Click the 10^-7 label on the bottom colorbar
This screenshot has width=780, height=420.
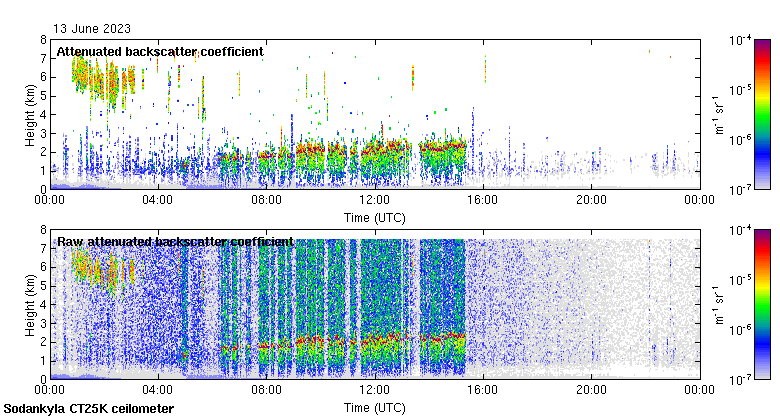pos(740,380)
